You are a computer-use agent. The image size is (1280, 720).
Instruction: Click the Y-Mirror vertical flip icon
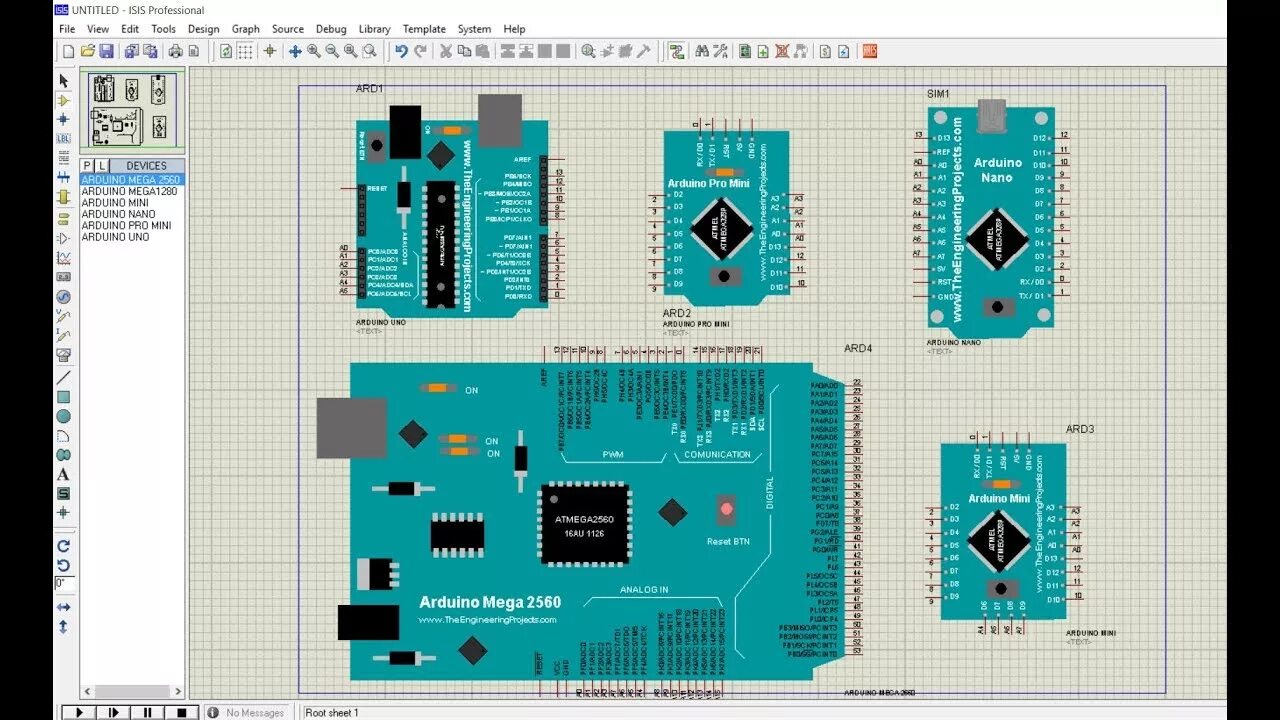(64, 626)
